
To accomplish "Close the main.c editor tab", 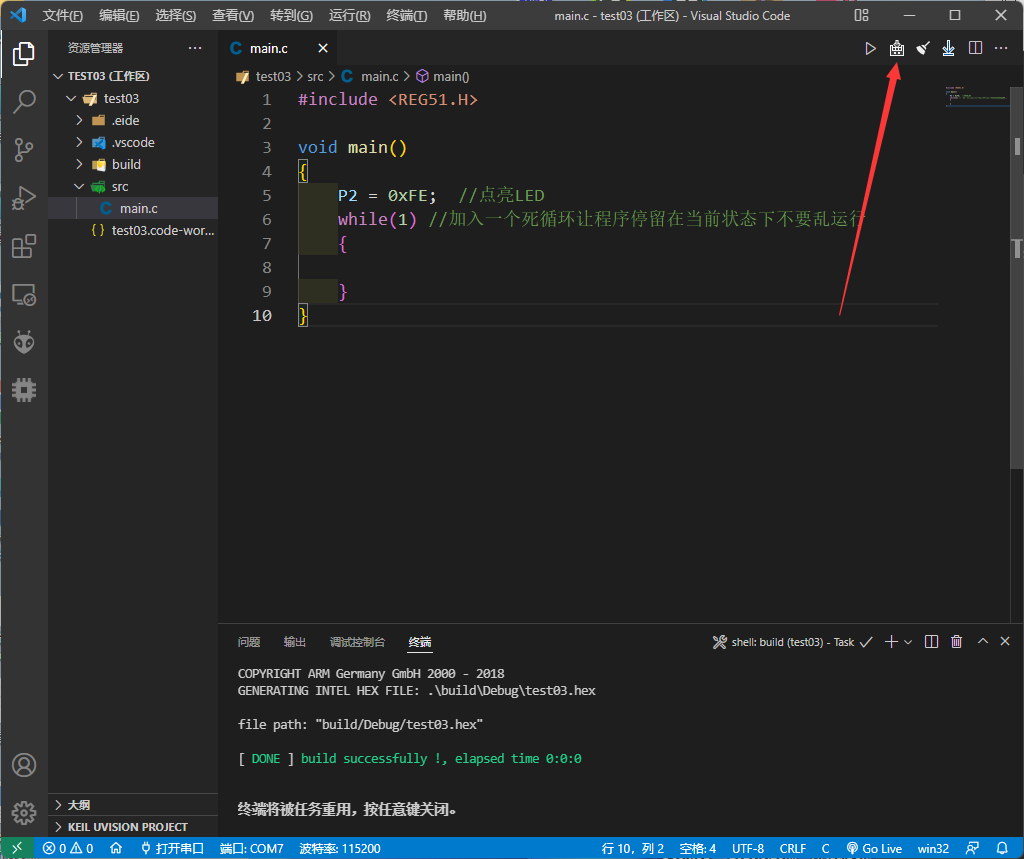I will [x=323, y=48].
